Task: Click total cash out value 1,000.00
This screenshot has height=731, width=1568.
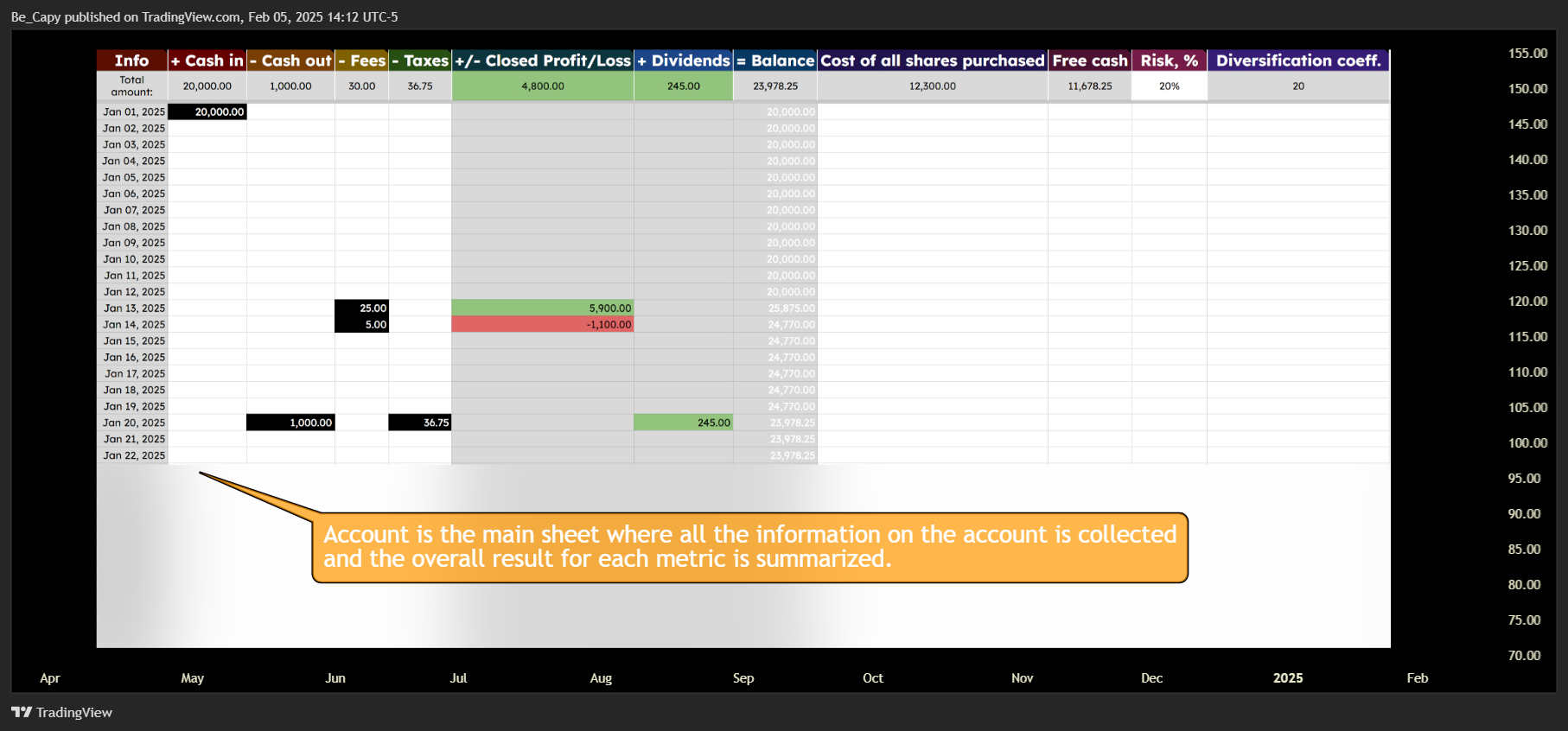Action: point(290,86)
